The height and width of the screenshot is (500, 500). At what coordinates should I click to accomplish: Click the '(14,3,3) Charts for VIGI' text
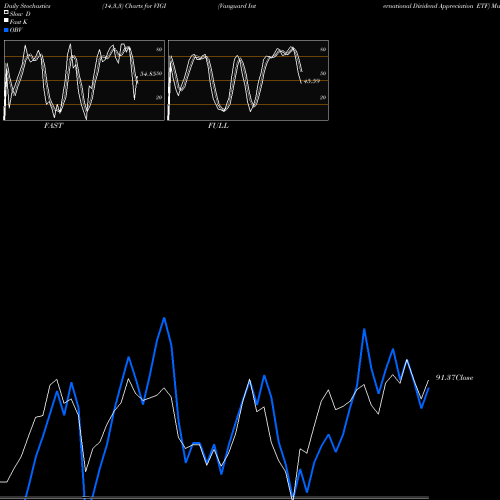pyautogui.click(x=134, y=6)
